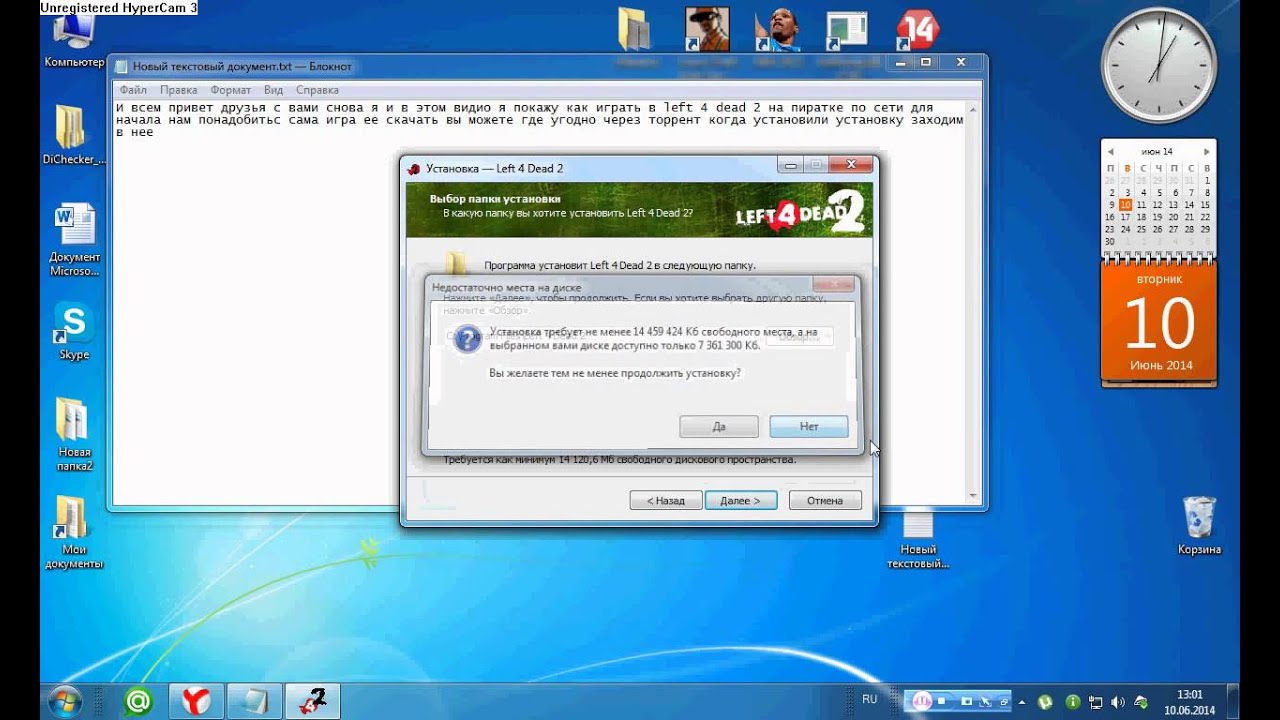Image resolution: width=1280 pixels, height=720 pixels.
Task: Go to previous month in calendar gadget
Action: (x=1110, y=152)
